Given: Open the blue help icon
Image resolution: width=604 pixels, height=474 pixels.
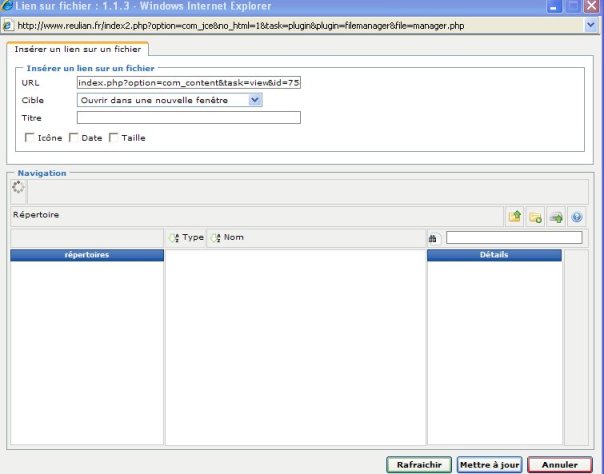Looking at the screenshot, I should 576,216.
